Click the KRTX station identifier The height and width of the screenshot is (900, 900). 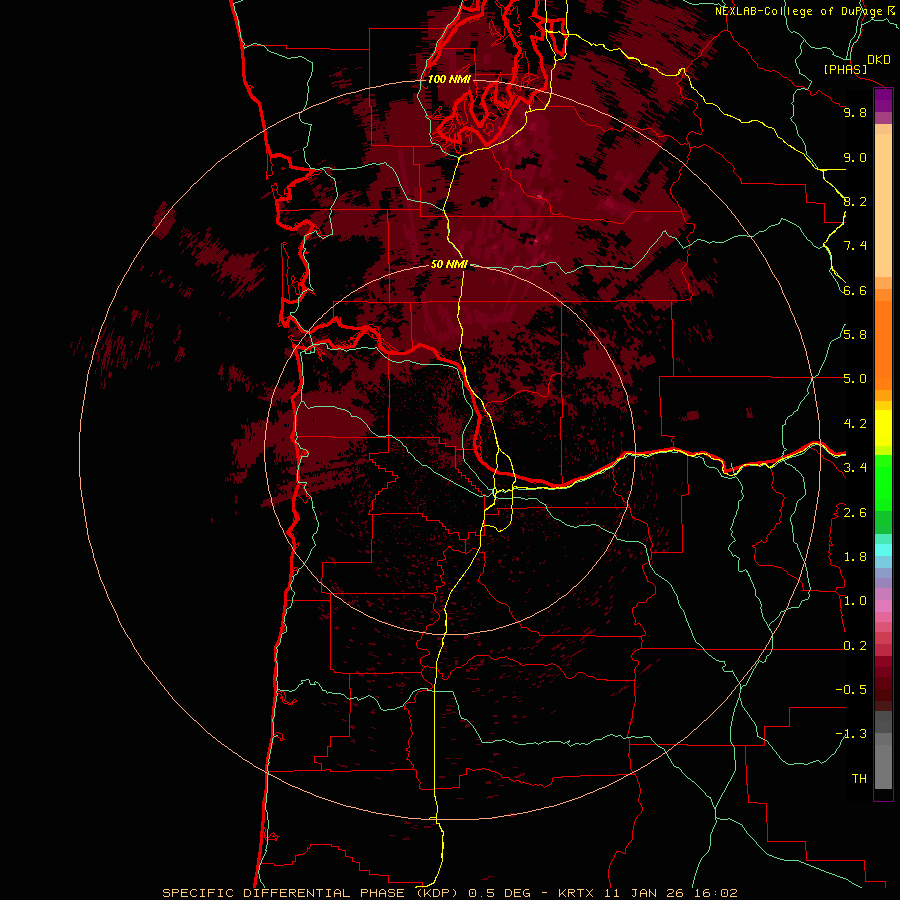click(576, 893)
